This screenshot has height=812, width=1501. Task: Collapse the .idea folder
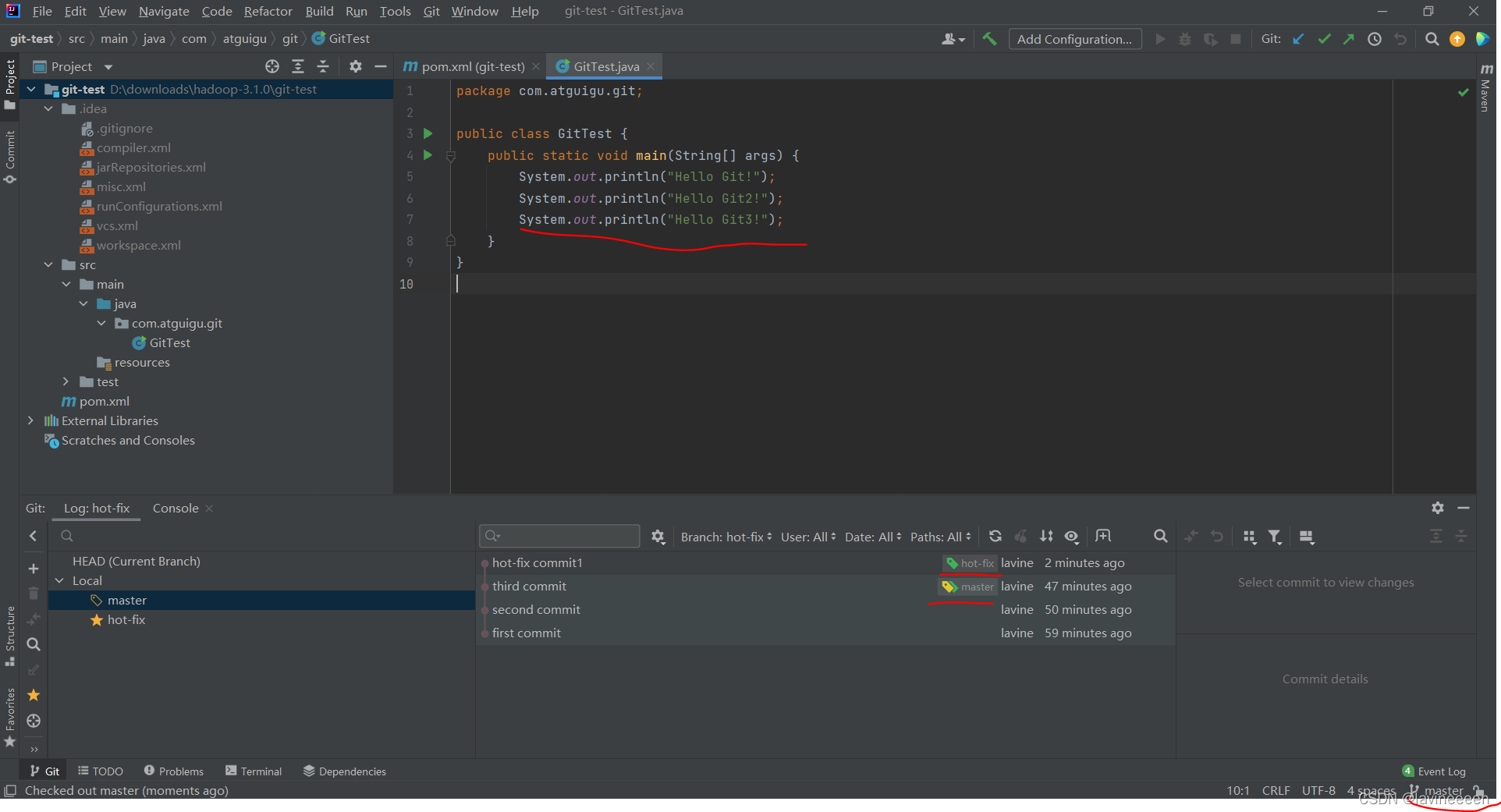pyautogui.click(x=48, y=109)
